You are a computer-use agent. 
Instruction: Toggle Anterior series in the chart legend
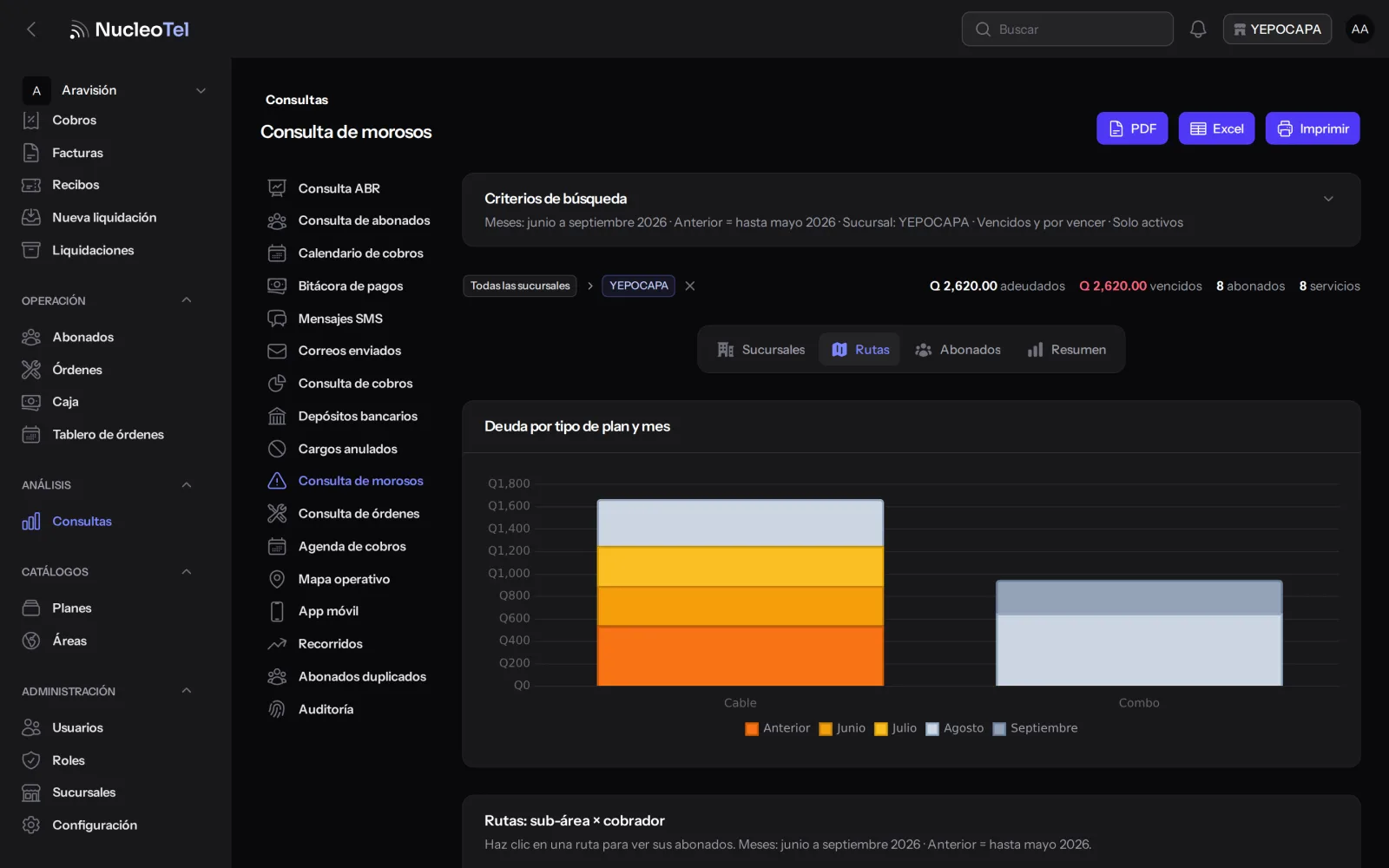coord(777,728)
